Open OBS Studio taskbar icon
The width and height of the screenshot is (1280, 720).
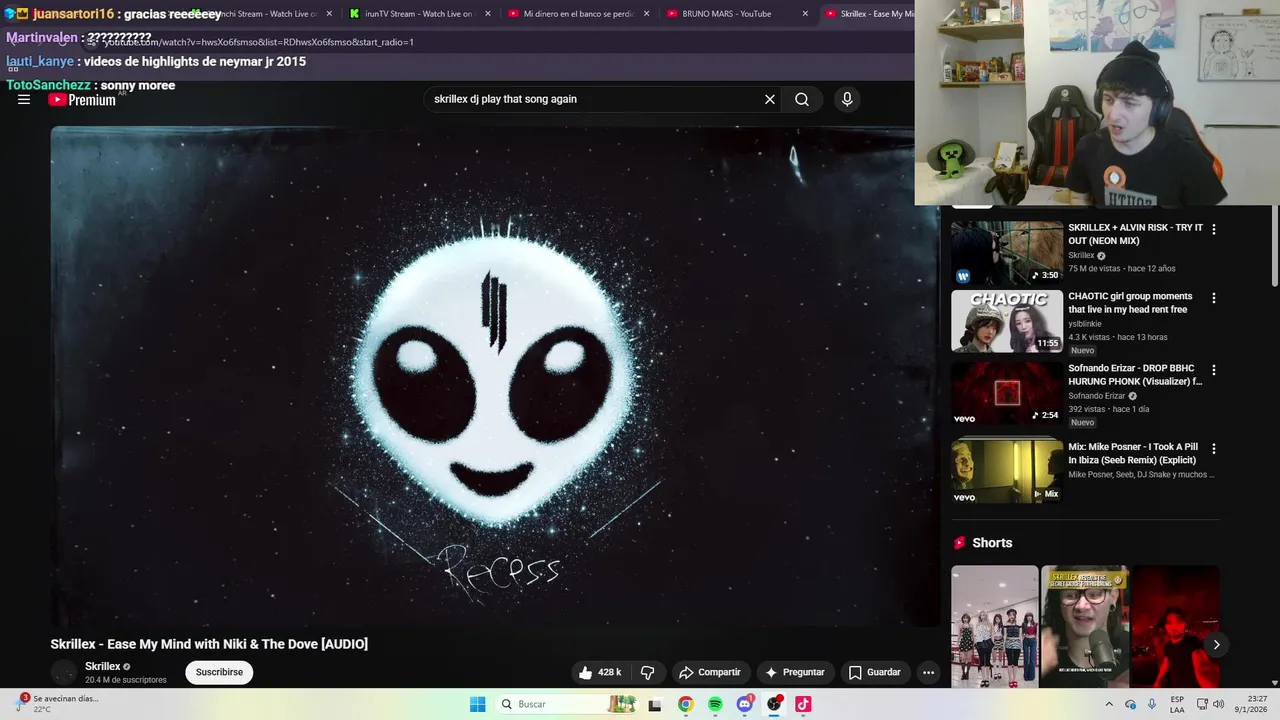click(x=774, y=704)
